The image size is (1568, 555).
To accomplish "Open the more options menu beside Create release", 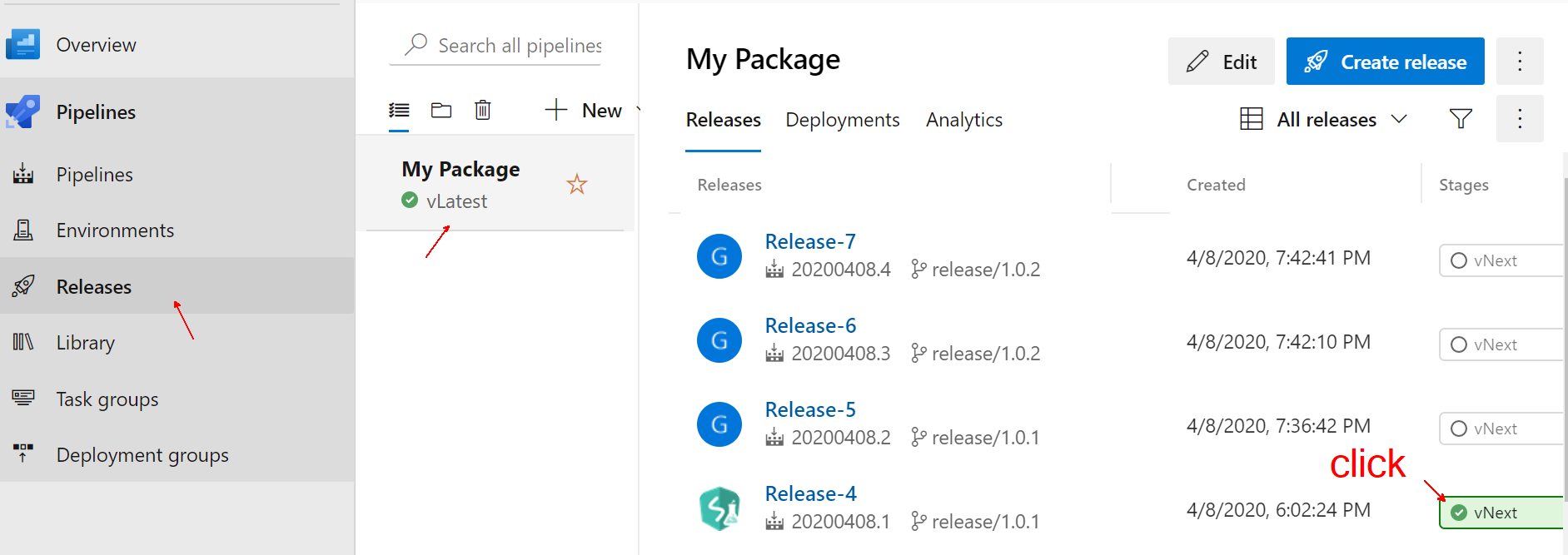I will pos(1520,61).
